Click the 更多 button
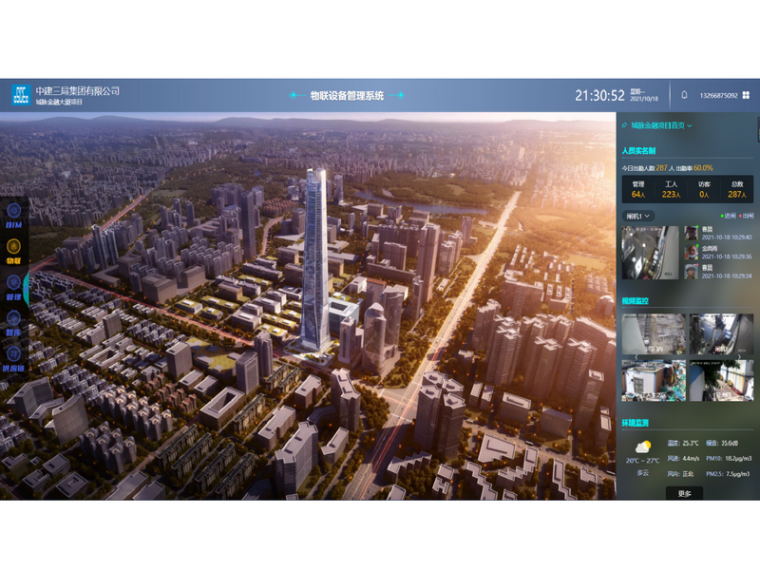The image size is (760, 570). (x=684, y=493)
